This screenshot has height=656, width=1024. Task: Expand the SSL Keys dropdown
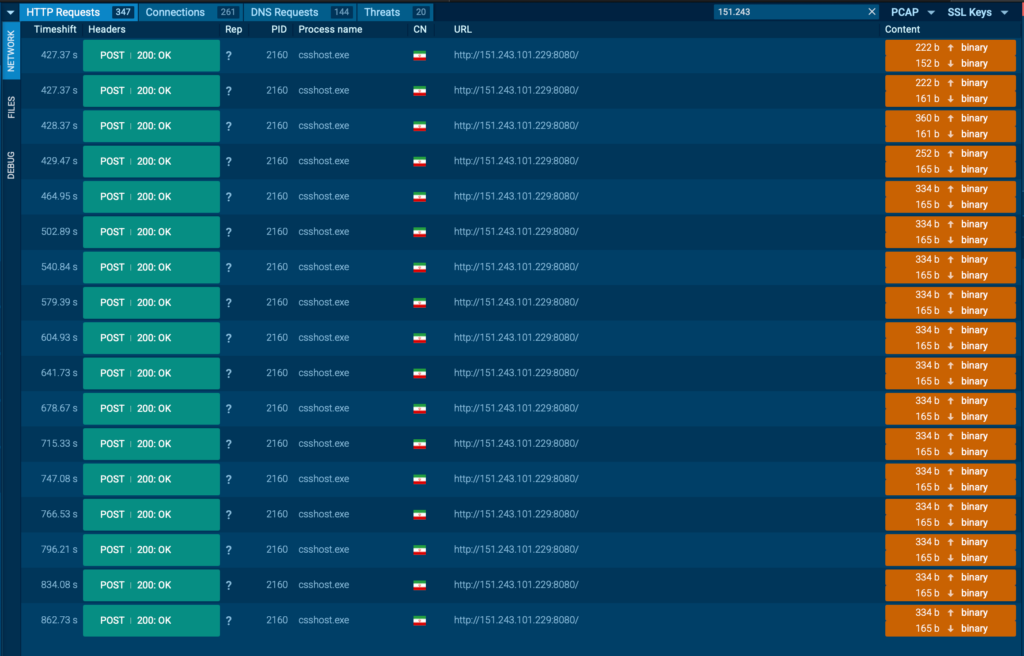pyautogui.click(x=977, y=12)
